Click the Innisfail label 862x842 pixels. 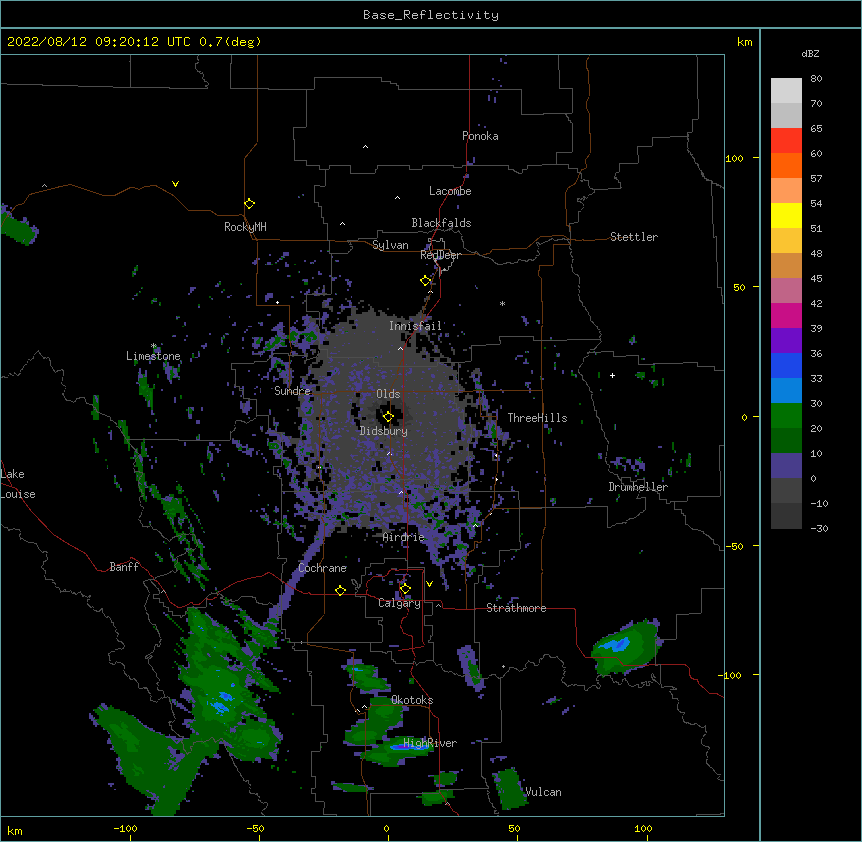415,326
